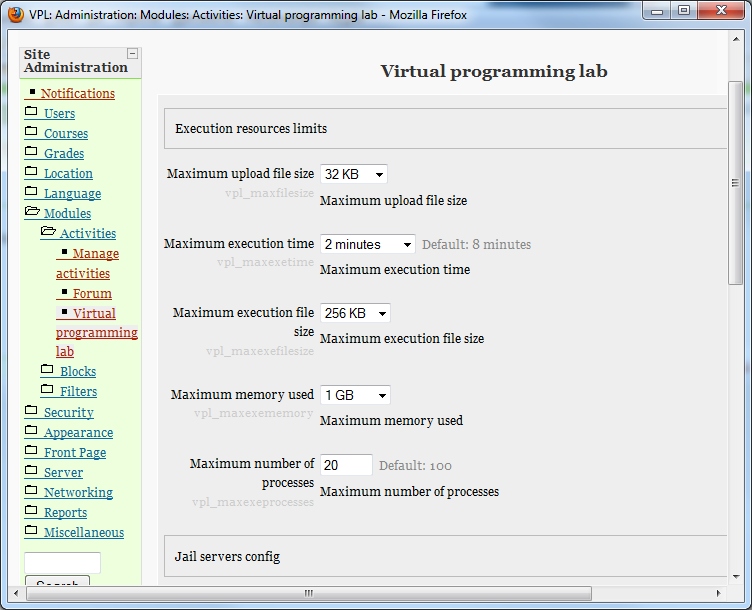Click the vpl_maxfilesize setting name
This screenshot has height=610, width=752.
270,193
